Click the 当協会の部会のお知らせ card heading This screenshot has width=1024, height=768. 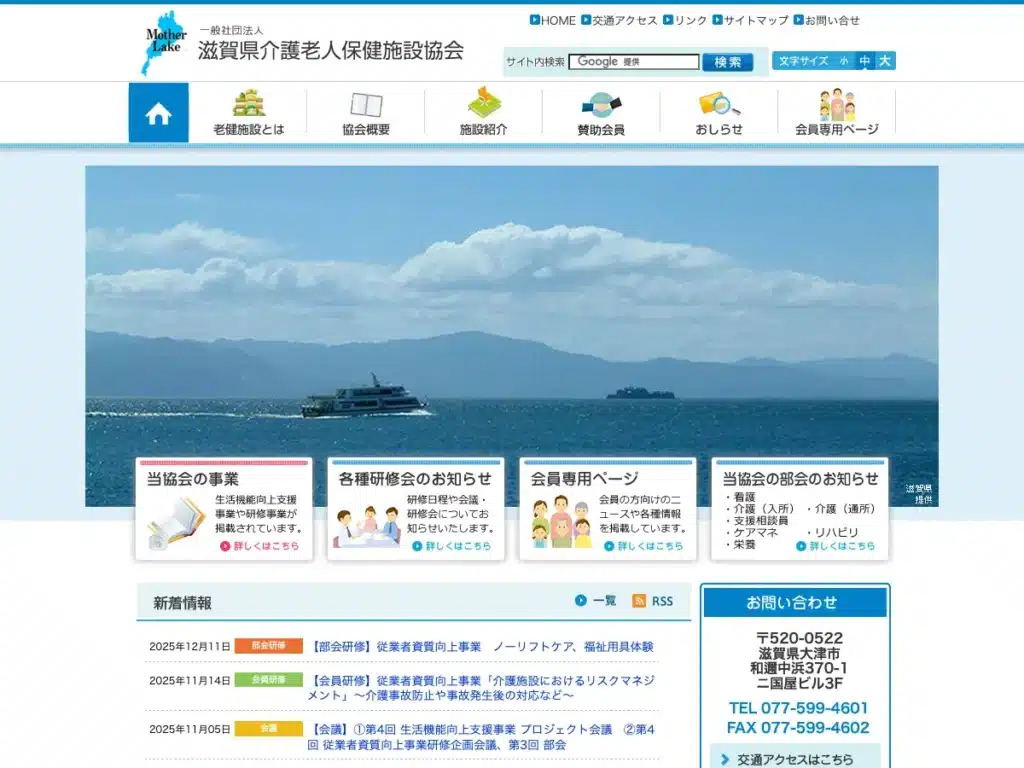pos(800,479)
